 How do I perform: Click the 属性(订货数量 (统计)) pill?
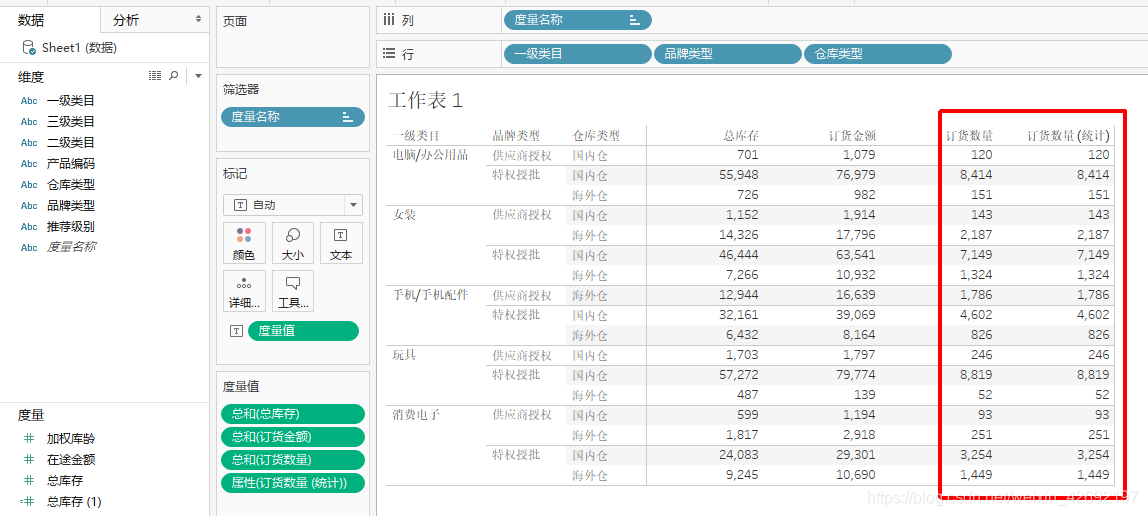[293, 482]
